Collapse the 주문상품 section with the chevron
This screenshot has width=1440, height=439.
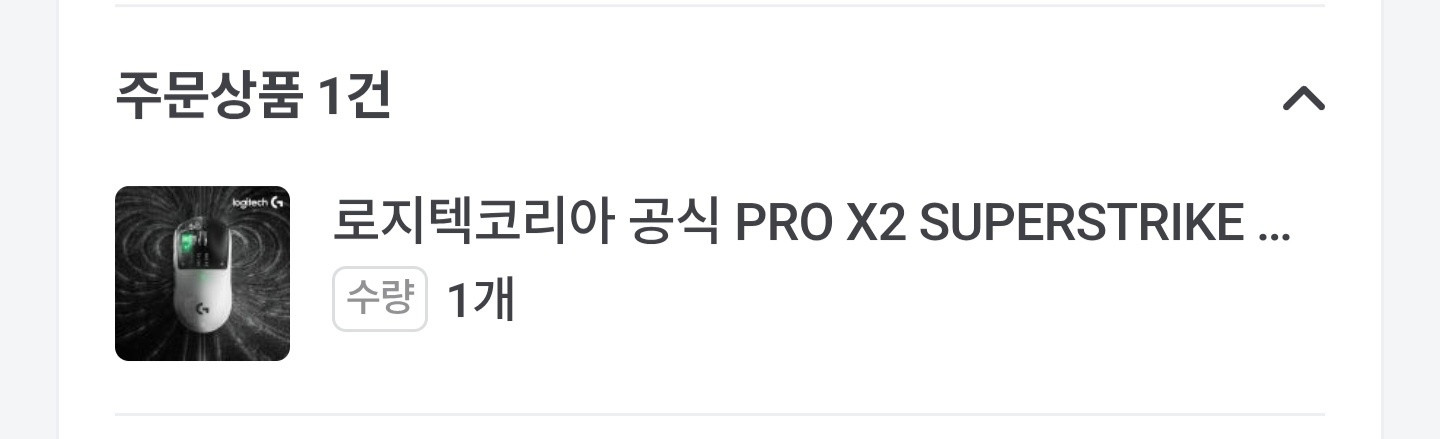(1303, 98)
